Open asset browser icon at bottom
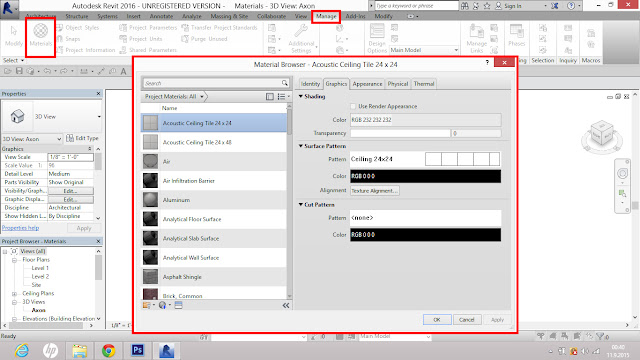640x360 pixels. [x=178, y=305]
